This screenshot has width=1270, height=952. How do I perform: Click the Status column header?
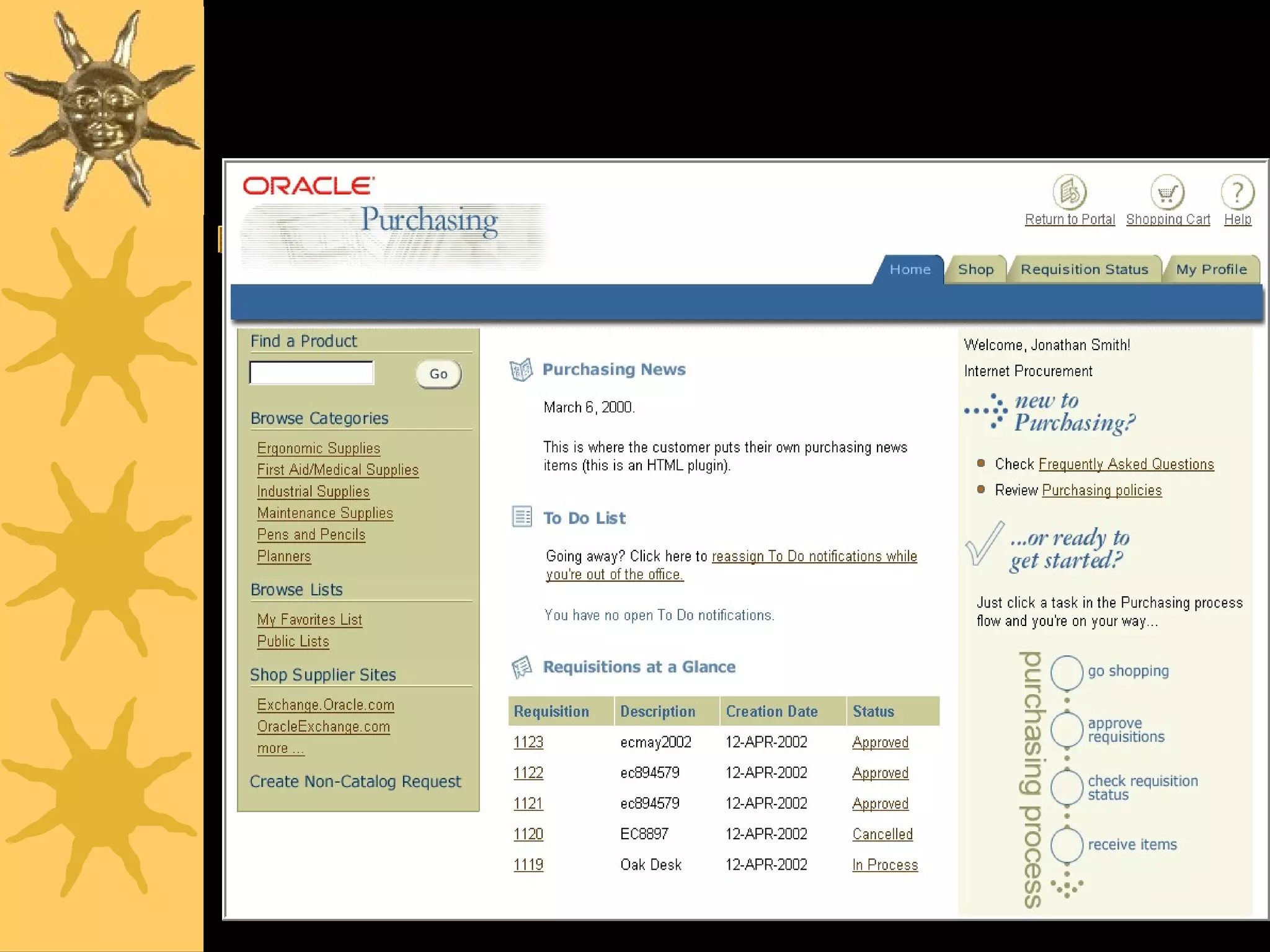tap(893, 711)
